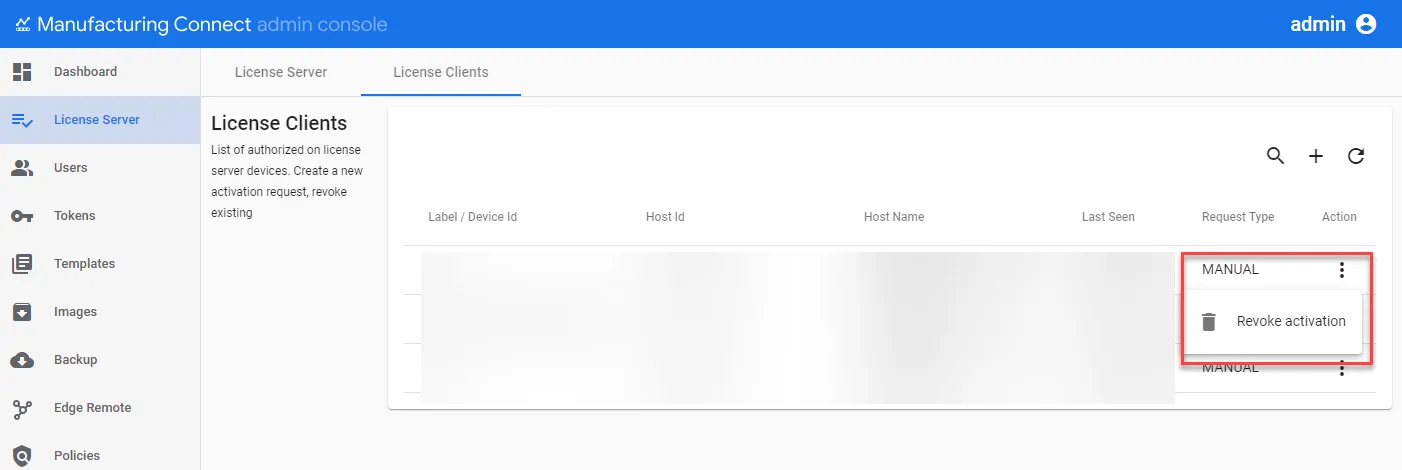This screenshot has width=1402, height=470.
Task: Switch to the License Server tab
Action: (x=281, y=72)
